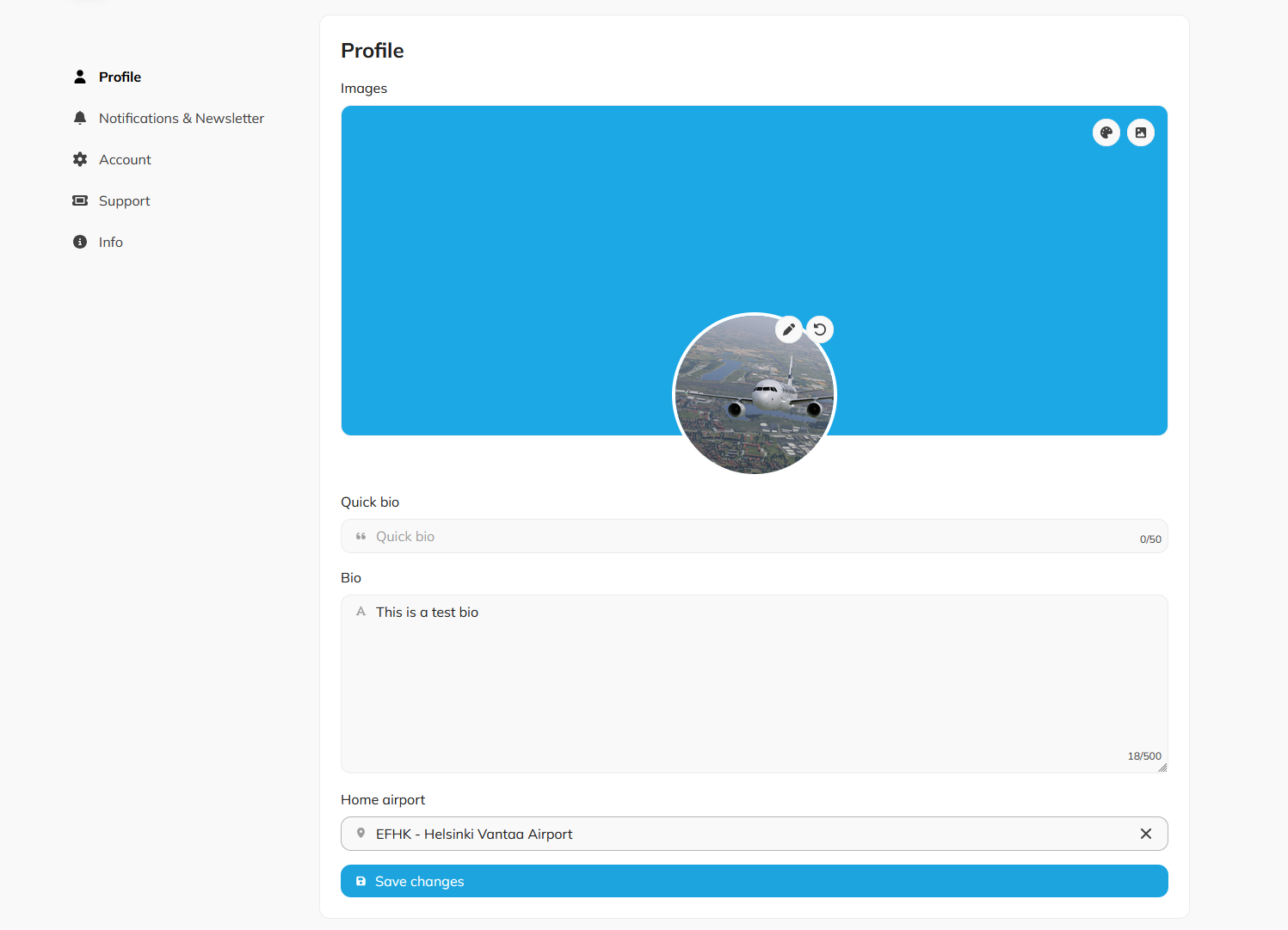Undo the profile picture change
1288x930 pixels.
820,329
